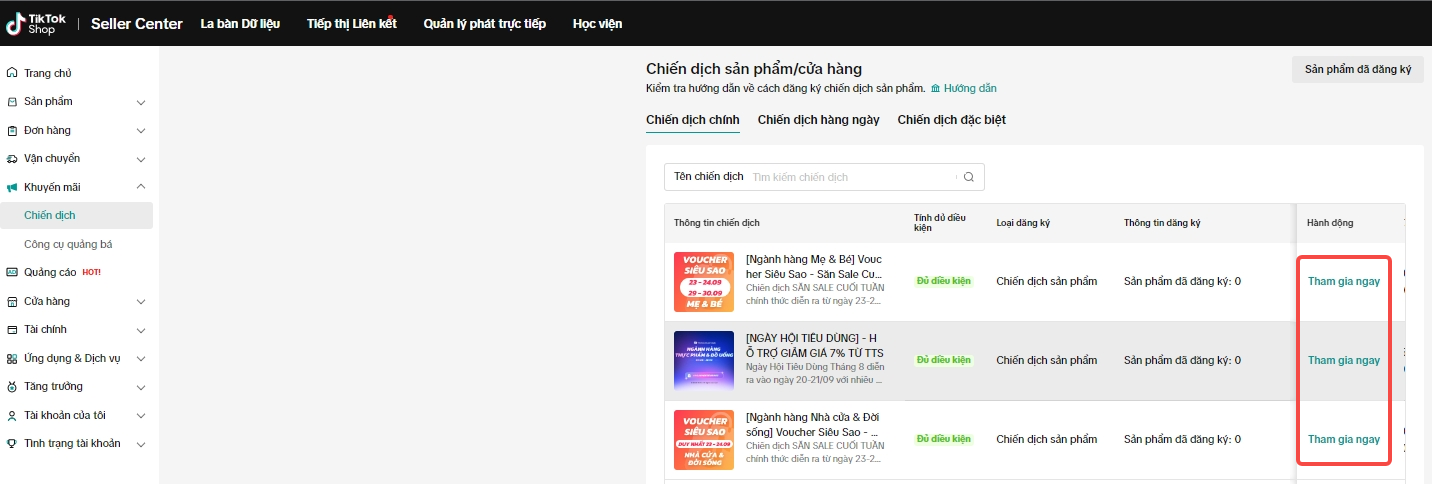The image size is (1432, 484).
Task: Click Tham gia ngay for Mẹ & Bé campaign
Action: [x=1344, y=281]
